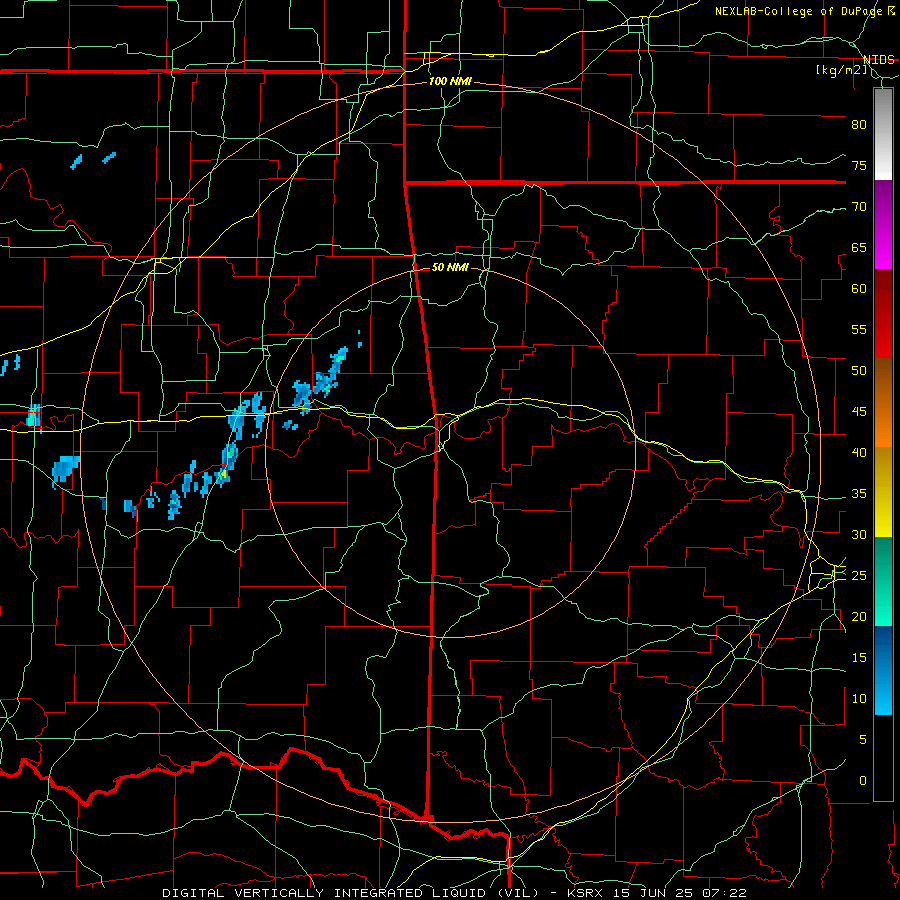
Task: Click the two small echoes in upper left
Action: click(x=93, y=160)
